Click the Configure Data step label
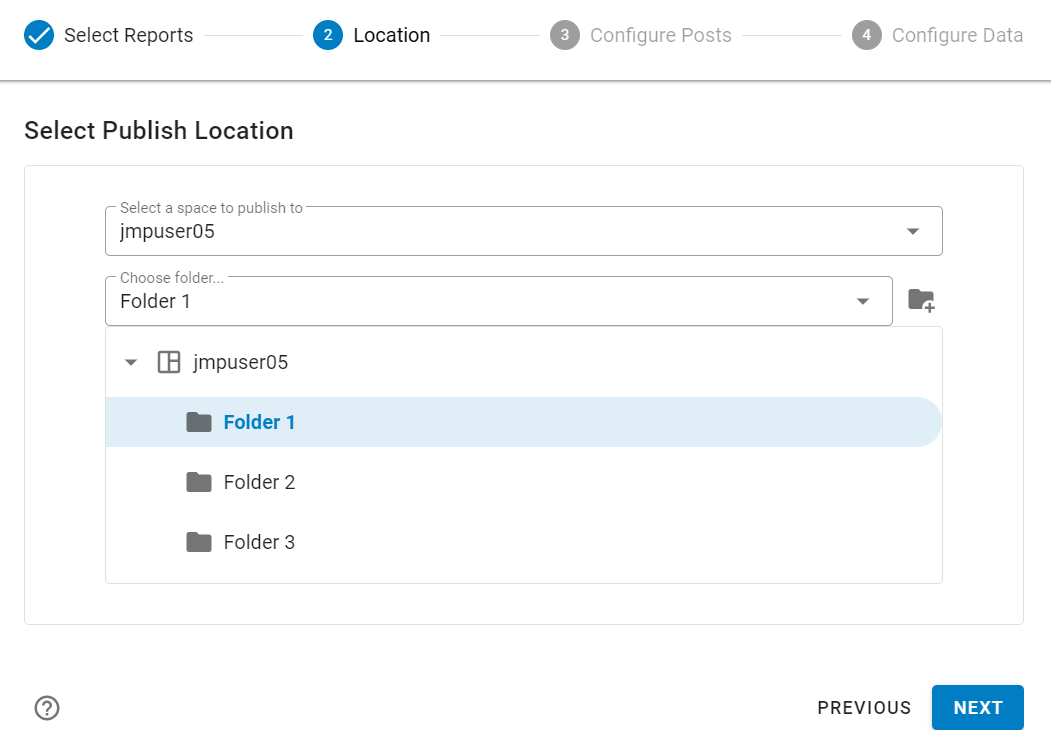Image resolution: width=1051 pixels, height=744 pixels. pyautogui.click(x=957, y=34)
